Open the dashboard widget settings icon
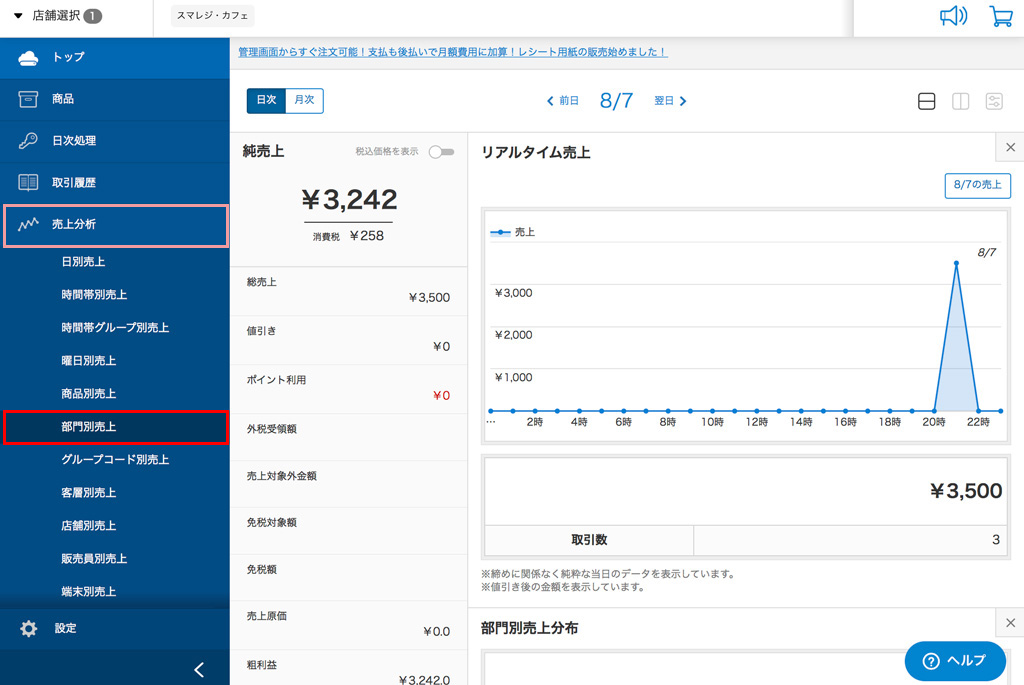The width and height of the screenshot is (1024, 685). (994, 101)
